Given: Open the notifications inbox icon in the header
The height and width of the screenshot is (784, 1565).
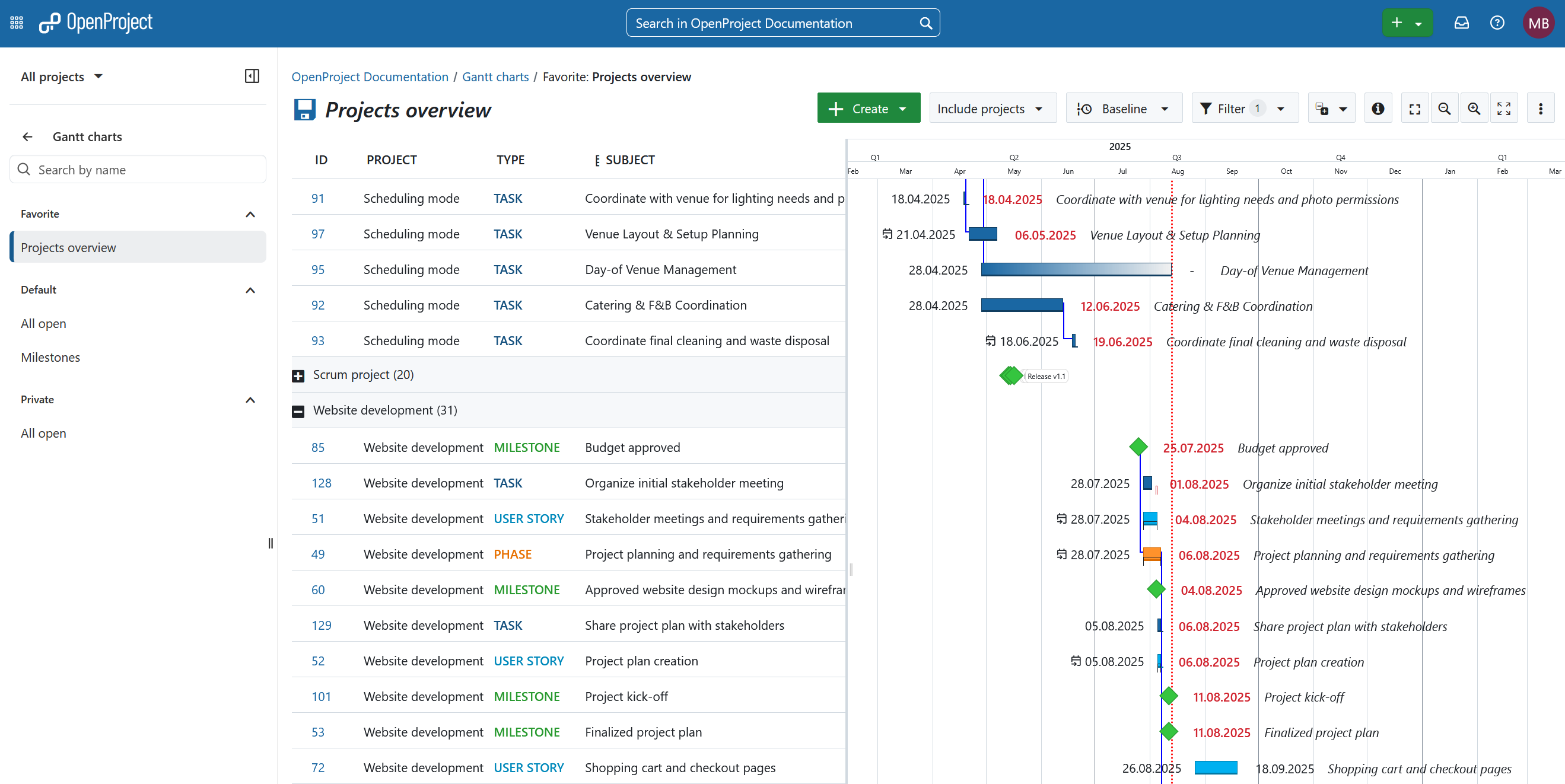Looking at the screenshot, I should [1461, 23].
